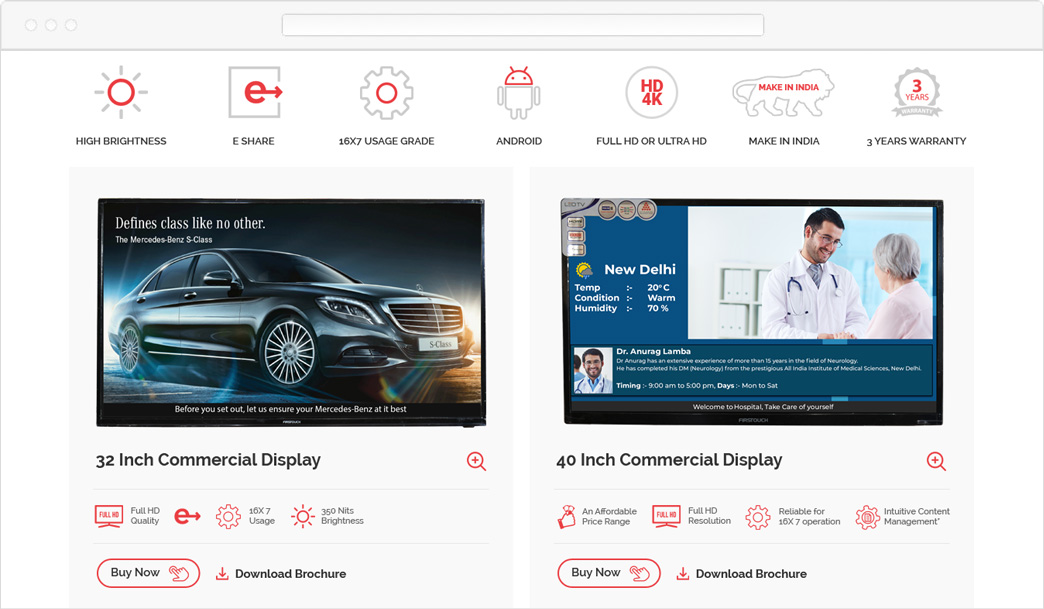1044x609 pixels.
Task: Click An Affordable Price Range text
Action: click(x=609, y=516)
